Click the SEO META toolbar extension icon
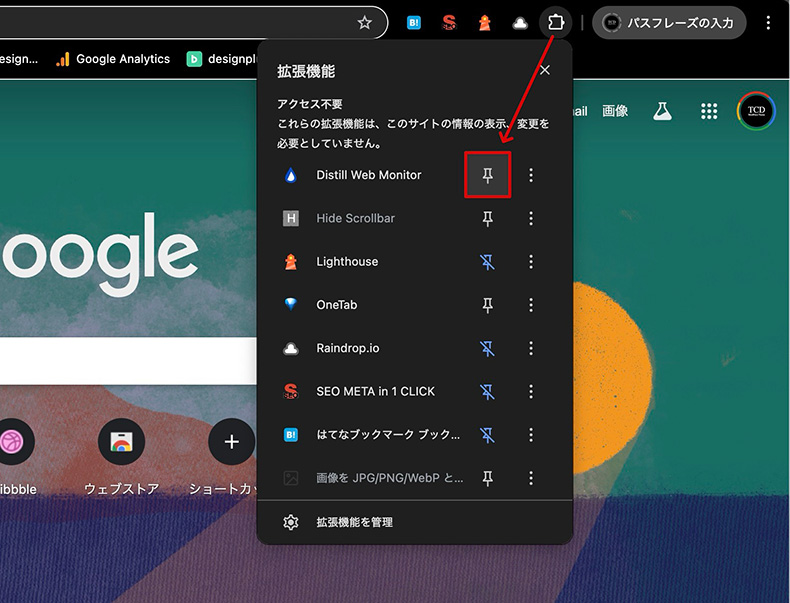This screenshot has width=790, height=603. coord(449,22)
